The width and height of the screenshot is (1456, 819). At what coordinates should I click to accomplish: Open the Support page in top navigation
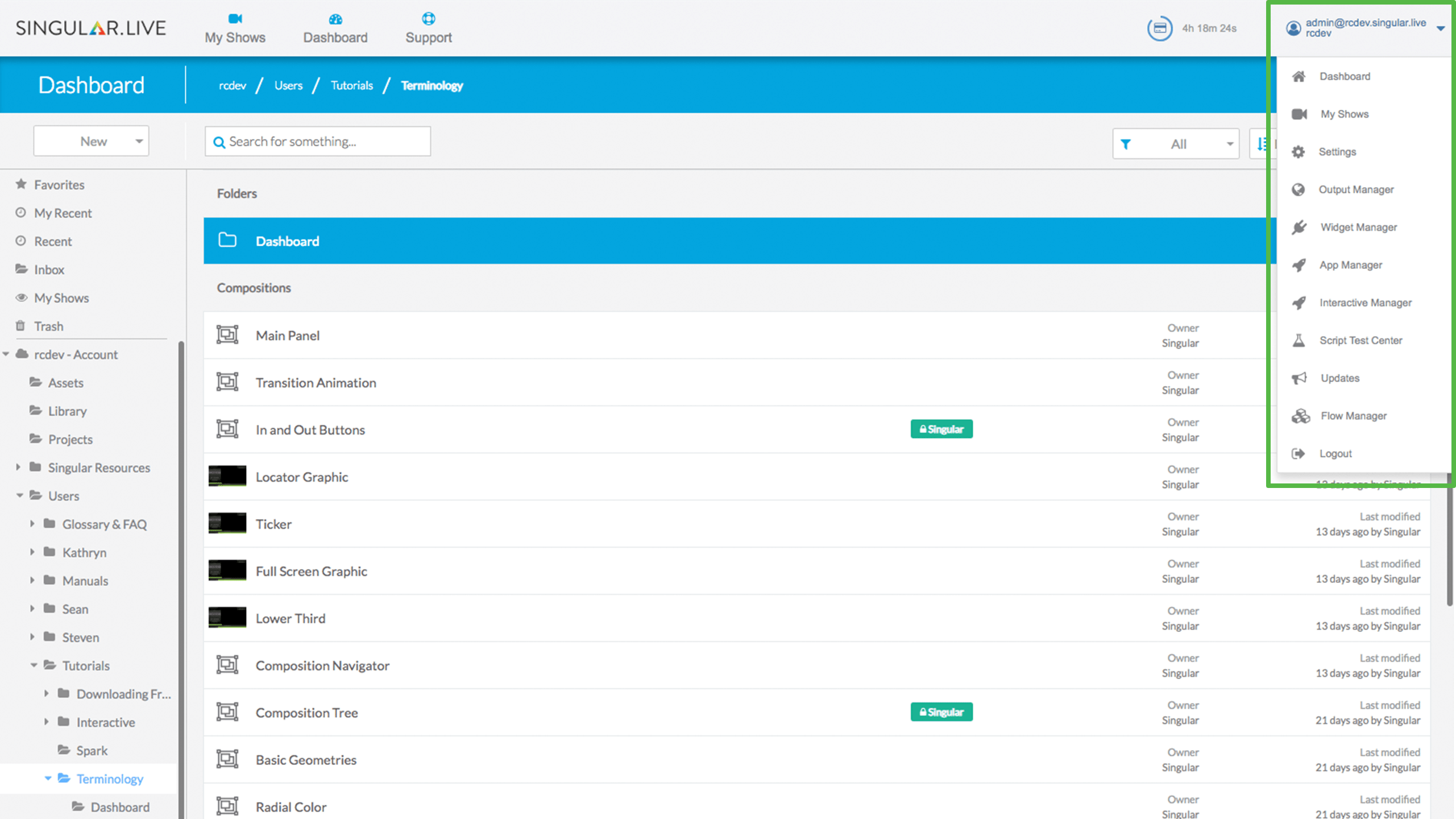428,28
